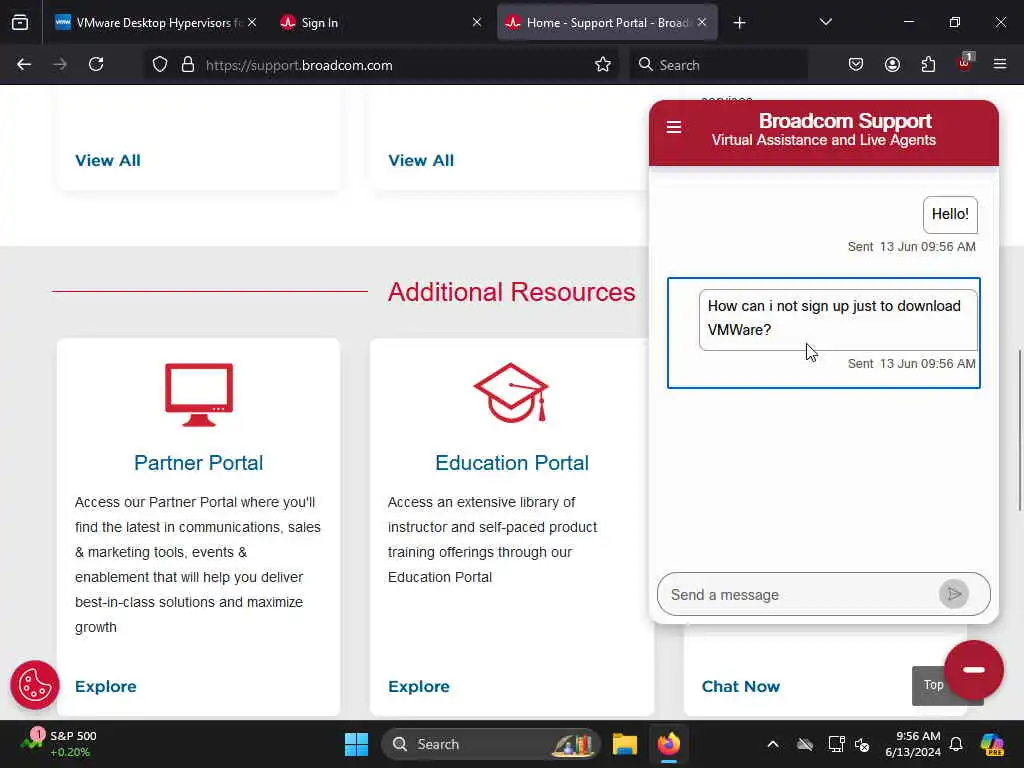
Task: Open the cookie preferences icon
Action: coord(35,685)
